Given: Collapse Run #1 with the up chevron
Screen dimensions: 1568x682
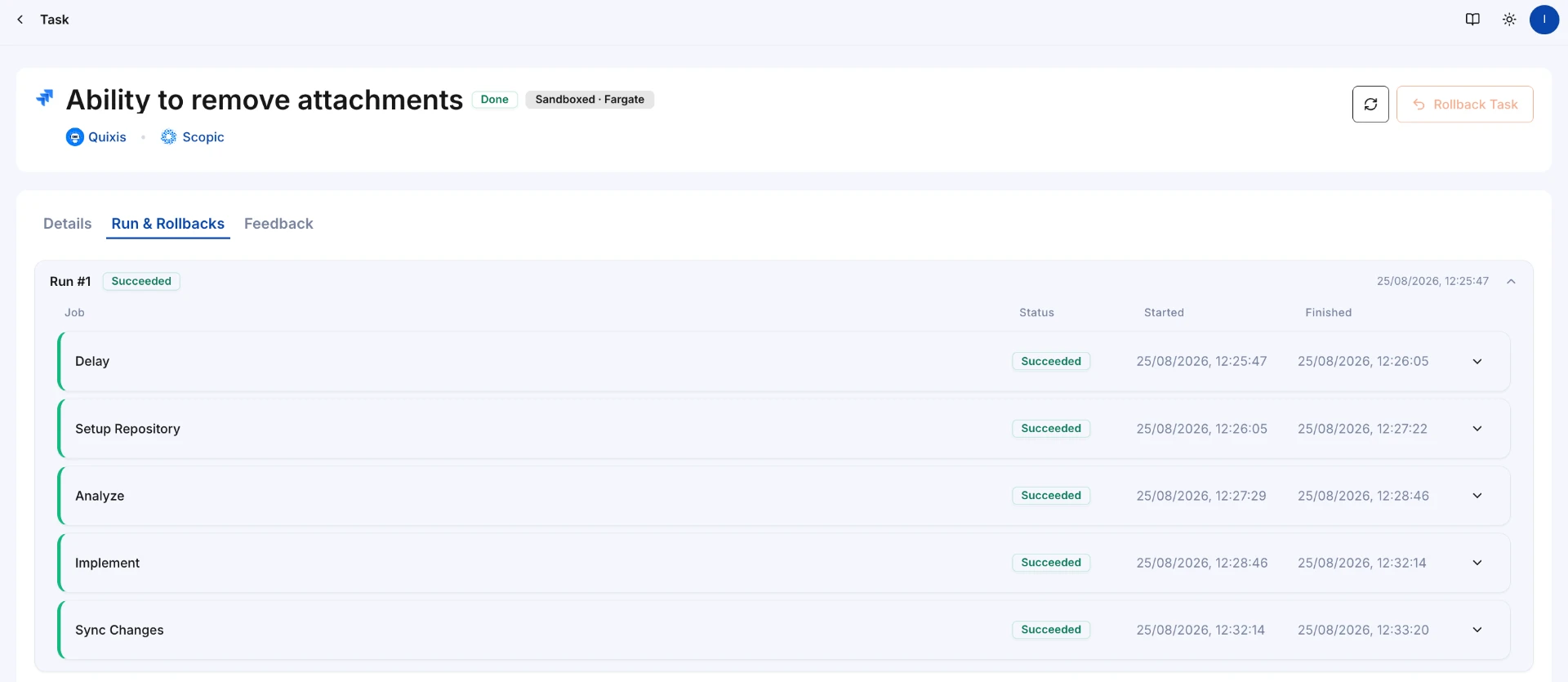Looking at the screenshot, I should (1511, 282).
